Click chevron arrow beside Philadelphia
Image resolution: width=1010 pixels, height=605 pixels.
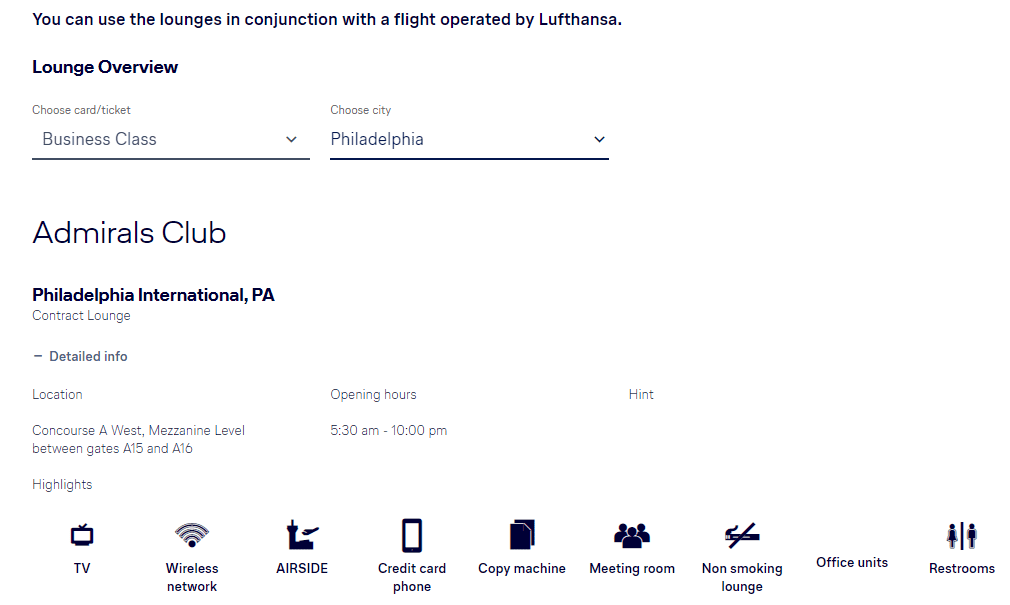[600, 140]
